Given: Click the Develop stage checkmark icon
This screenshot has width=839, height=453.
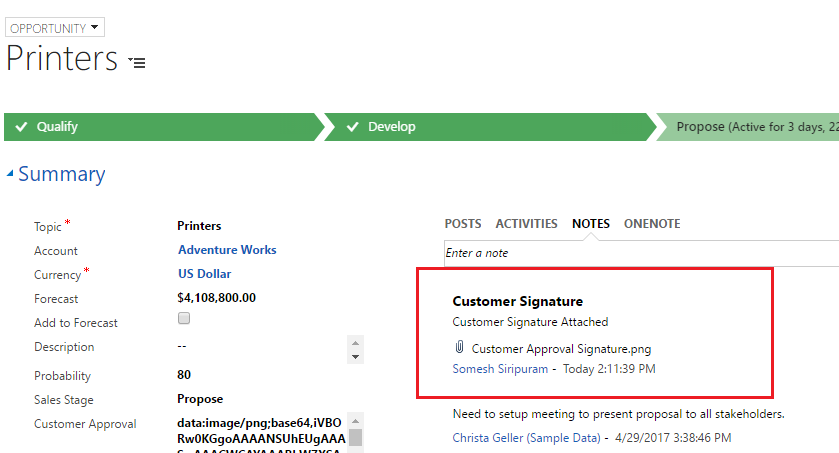Looking at the screenshot, I should [x=352, y=127].
